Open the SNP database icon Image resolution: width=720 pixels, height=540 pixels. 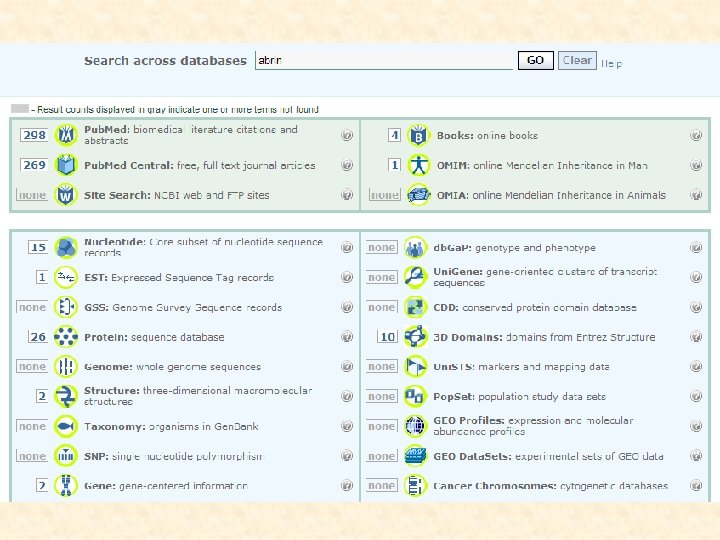tap(66, 456)
